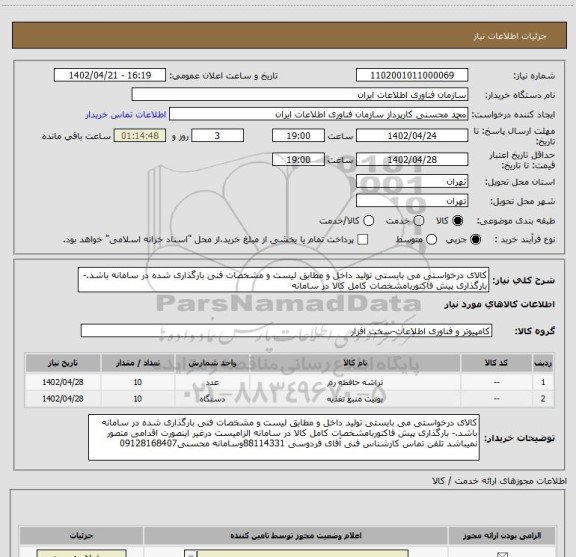Click unit cell عدد in row 1
The width and height of the screenshot is (576, 557).
[x=212, y=382]
